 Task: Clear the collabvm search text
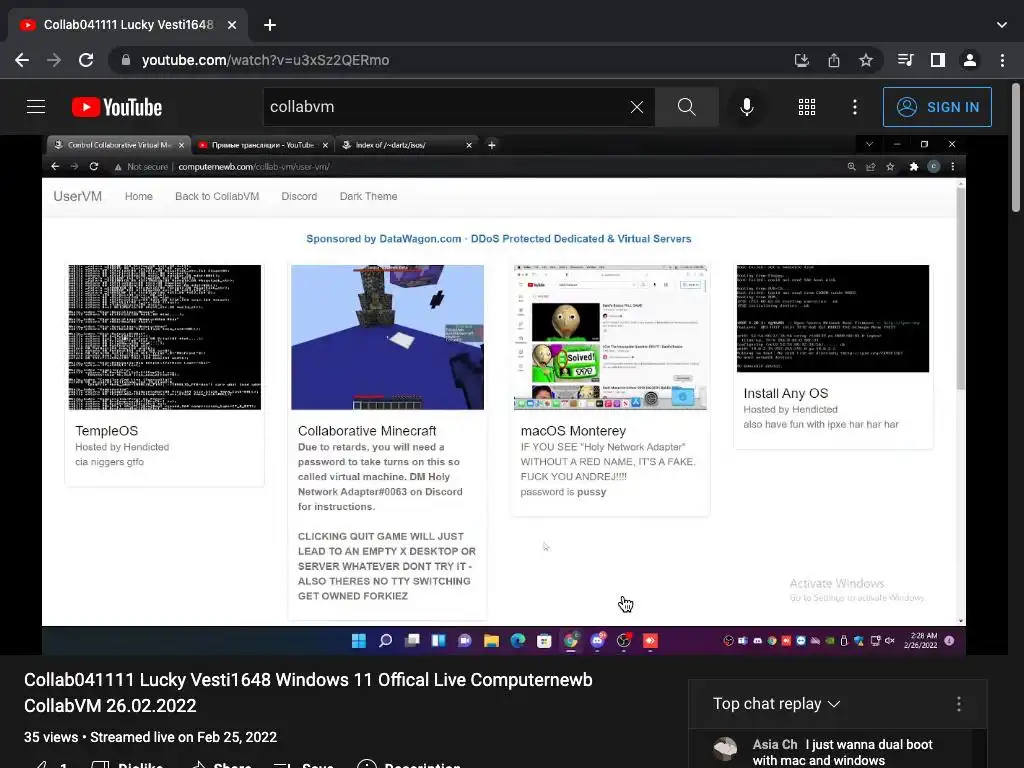click(x=637, y=107)
